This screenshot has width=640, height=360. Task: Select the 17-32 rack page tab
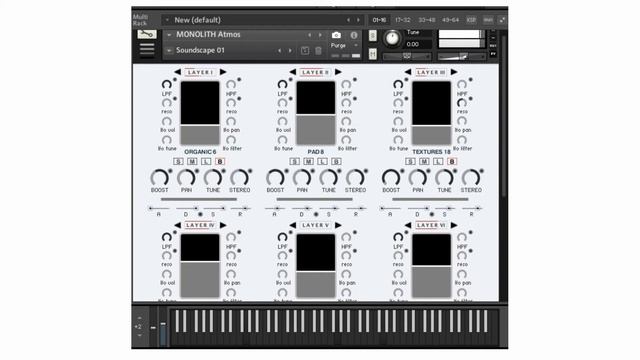coord(402,20)
